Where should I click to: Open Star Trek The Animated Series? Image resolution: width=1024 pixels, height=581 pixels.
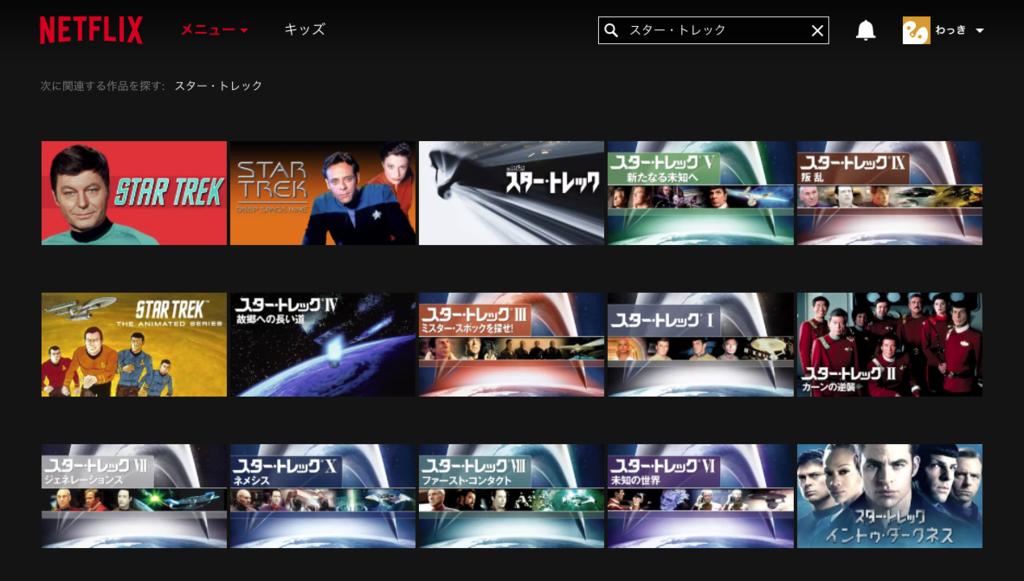coord(134,345)
